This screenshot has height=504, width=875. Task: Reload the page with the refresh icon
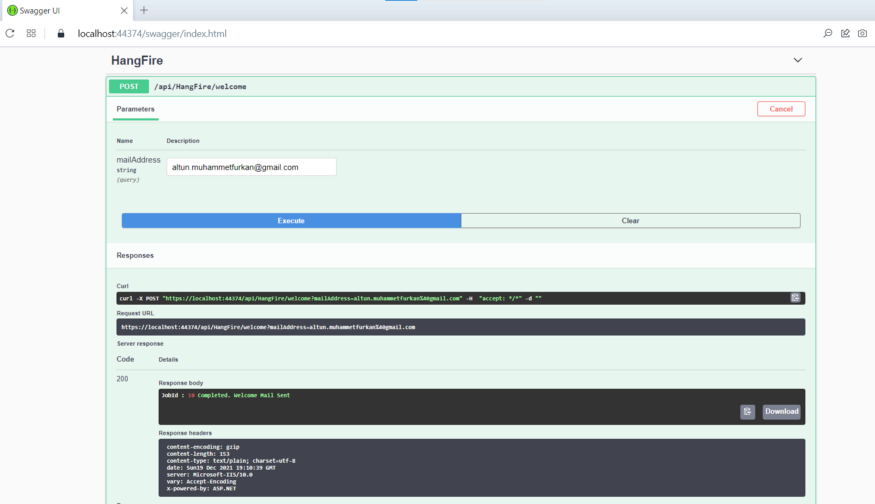[x=10, y=33]
